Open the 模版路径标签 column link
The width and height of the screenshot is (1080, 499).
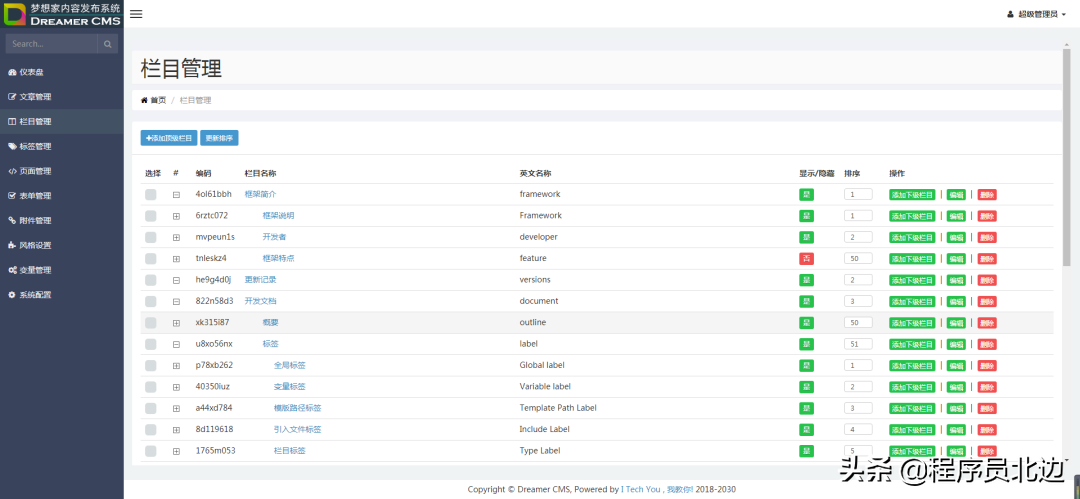tap(298, 408)
